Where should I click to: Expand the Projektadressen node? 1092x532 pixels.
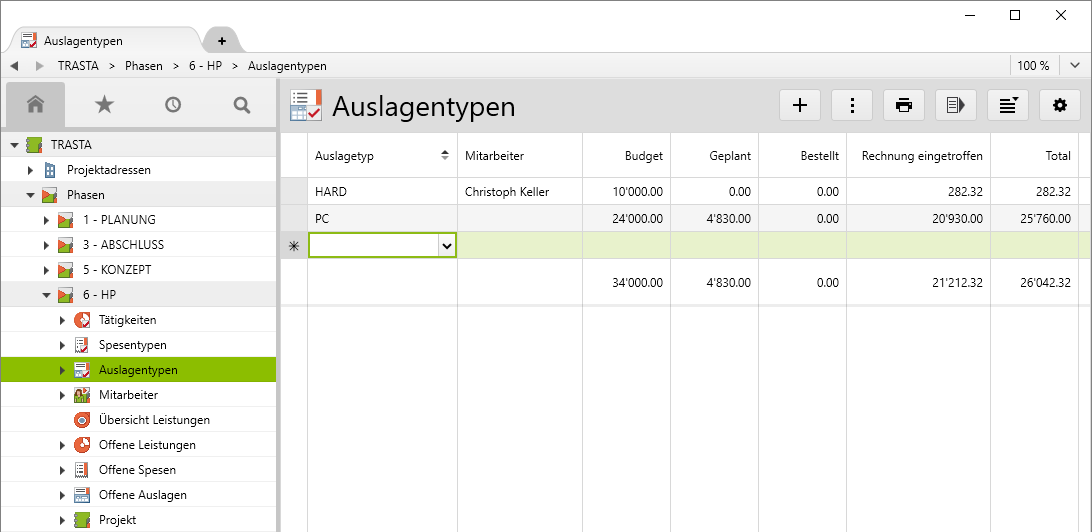30,170
